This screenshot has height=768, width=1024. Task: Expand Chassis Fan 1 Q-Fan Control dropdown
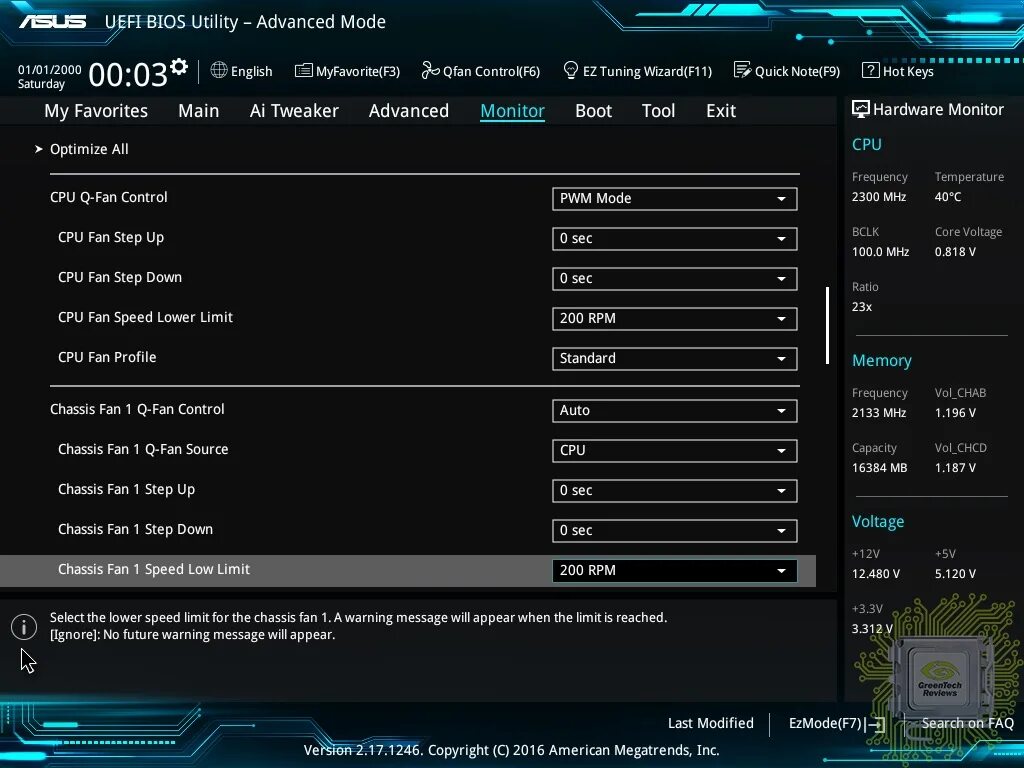pos(675,410)
